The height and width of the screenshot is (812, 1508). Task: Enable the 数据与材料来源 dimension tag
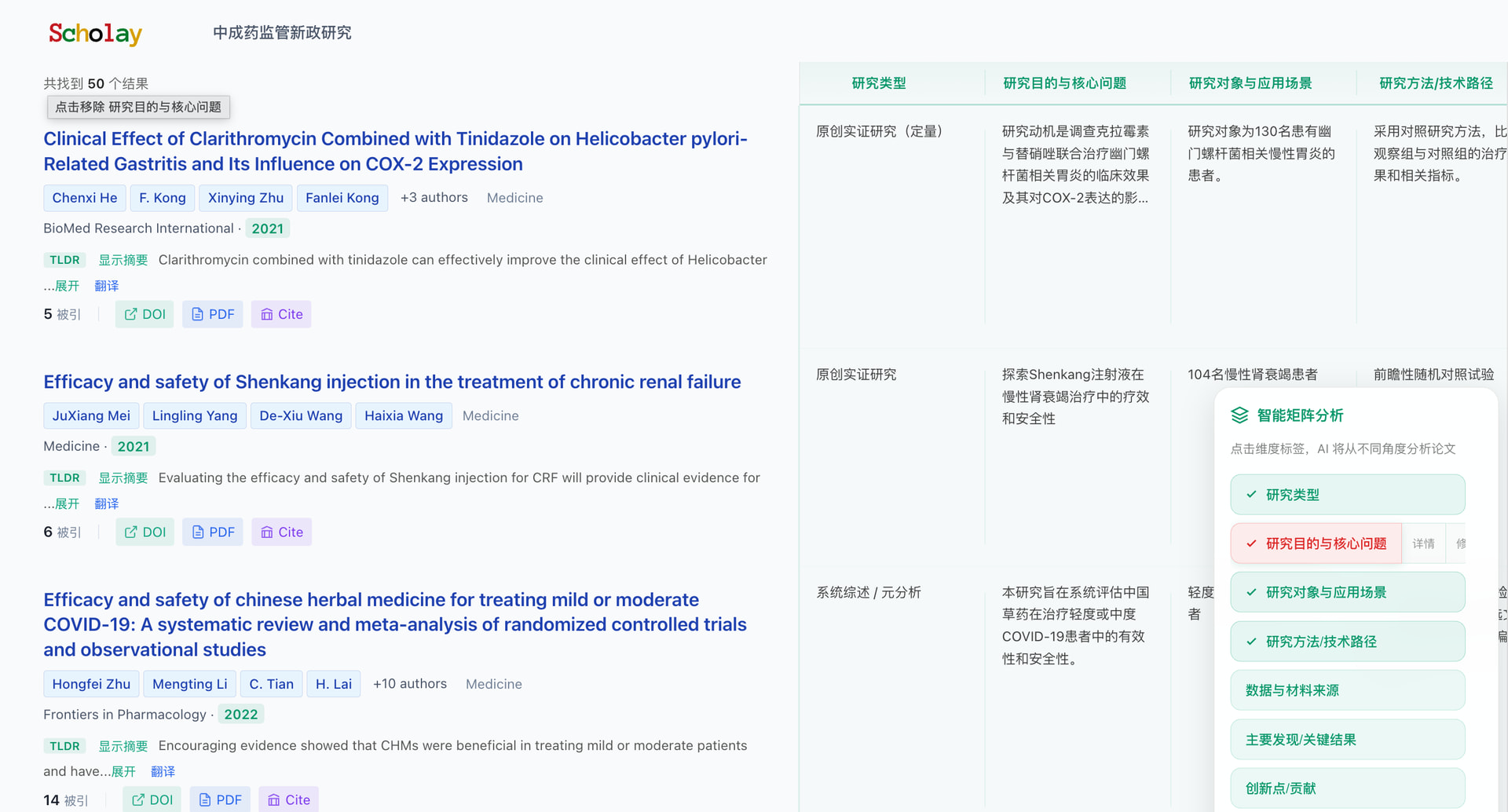[1347, 690]
